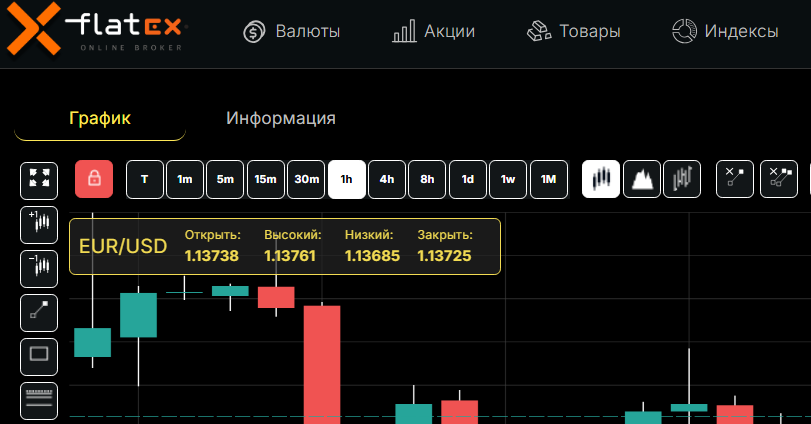811x424 pixels.
Task: Select the 1m timeframe
Action: point(185,179)
